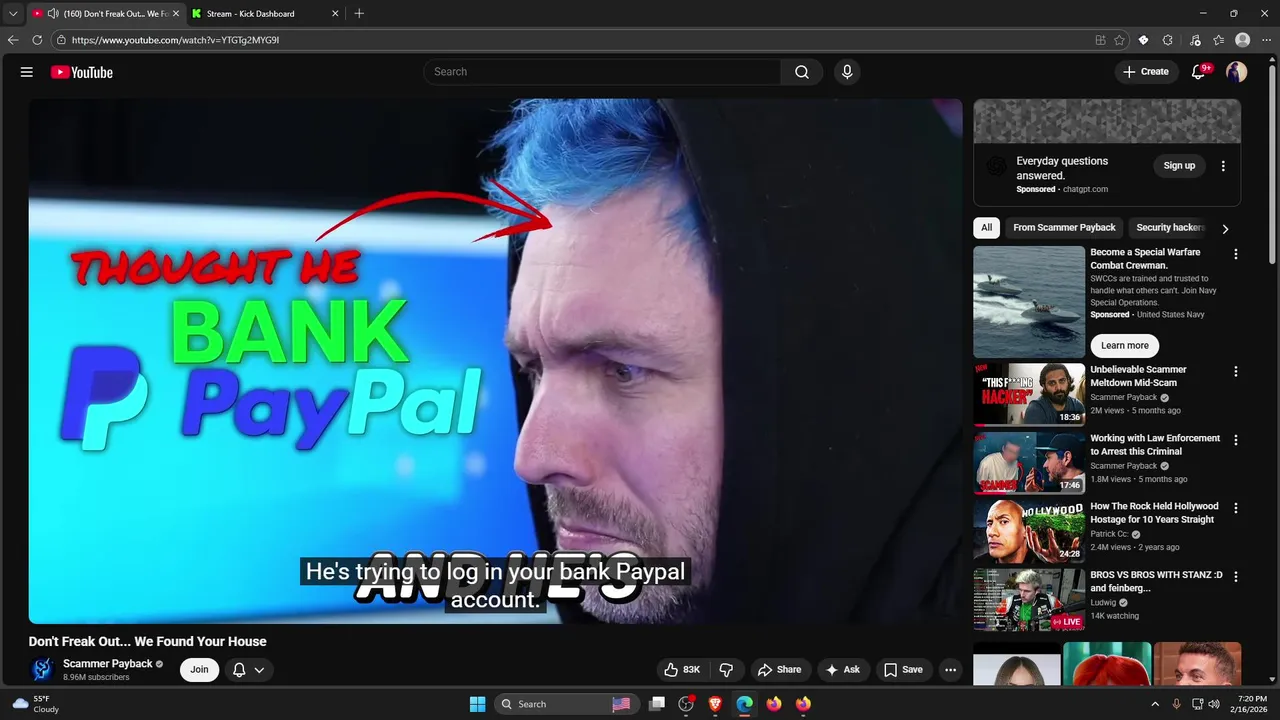Open the weather widget 55°F Cloudy
Image resolution: width=1280 pixels, height=720 pixels.
coord(35,704)
